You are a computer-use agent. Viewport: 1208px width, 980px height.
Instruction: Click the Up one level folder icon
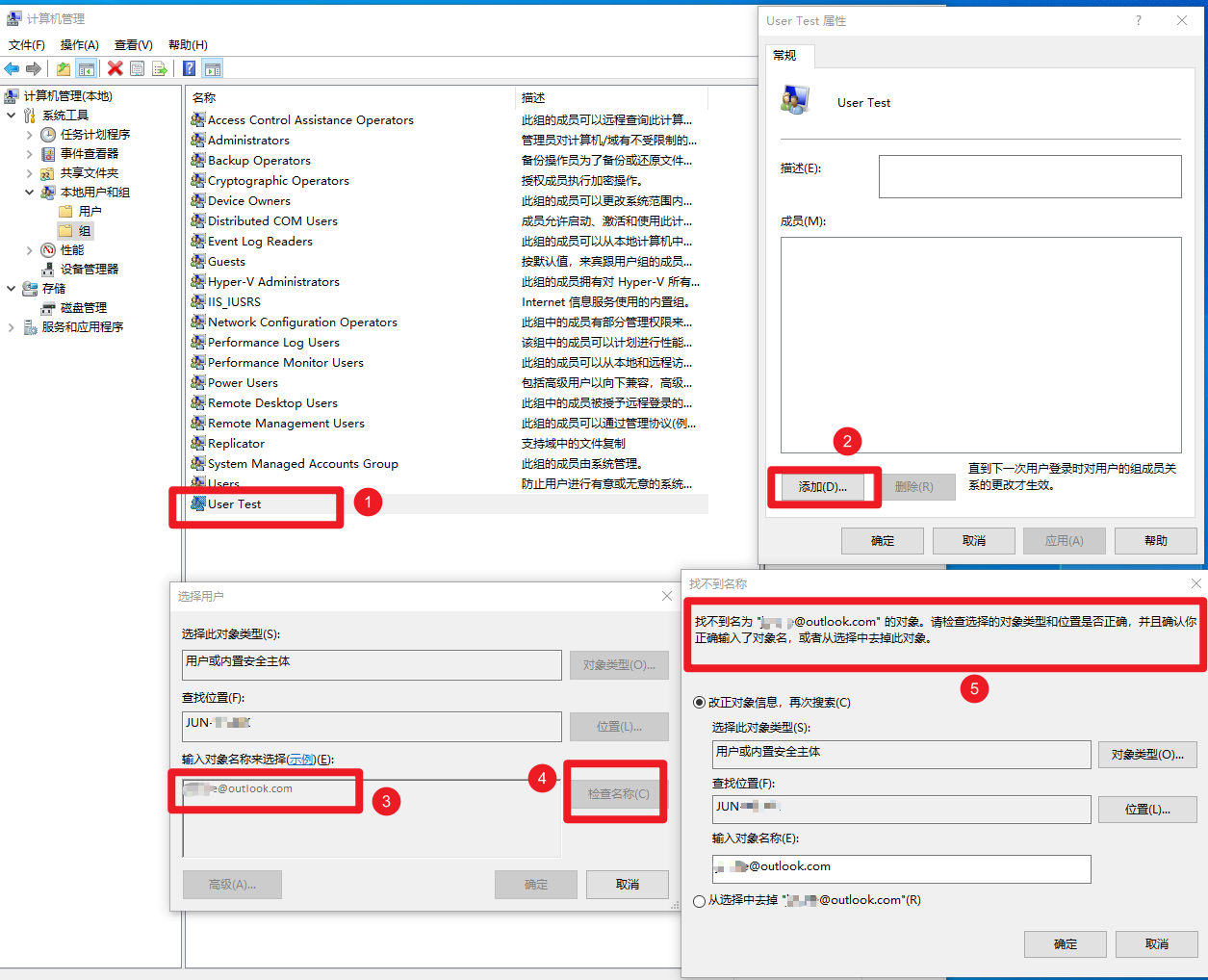tap(64, 68)
